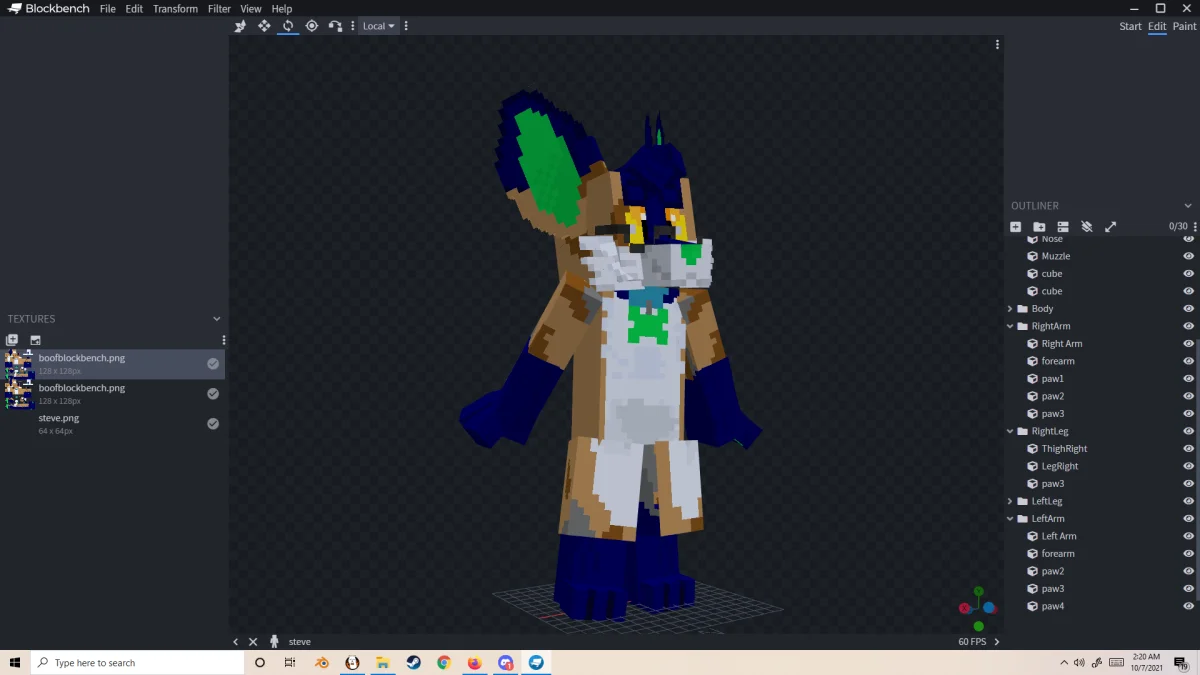Collapse the RightArm group
This screenshot has width=1200, height=675.
tap(1010, 326)
